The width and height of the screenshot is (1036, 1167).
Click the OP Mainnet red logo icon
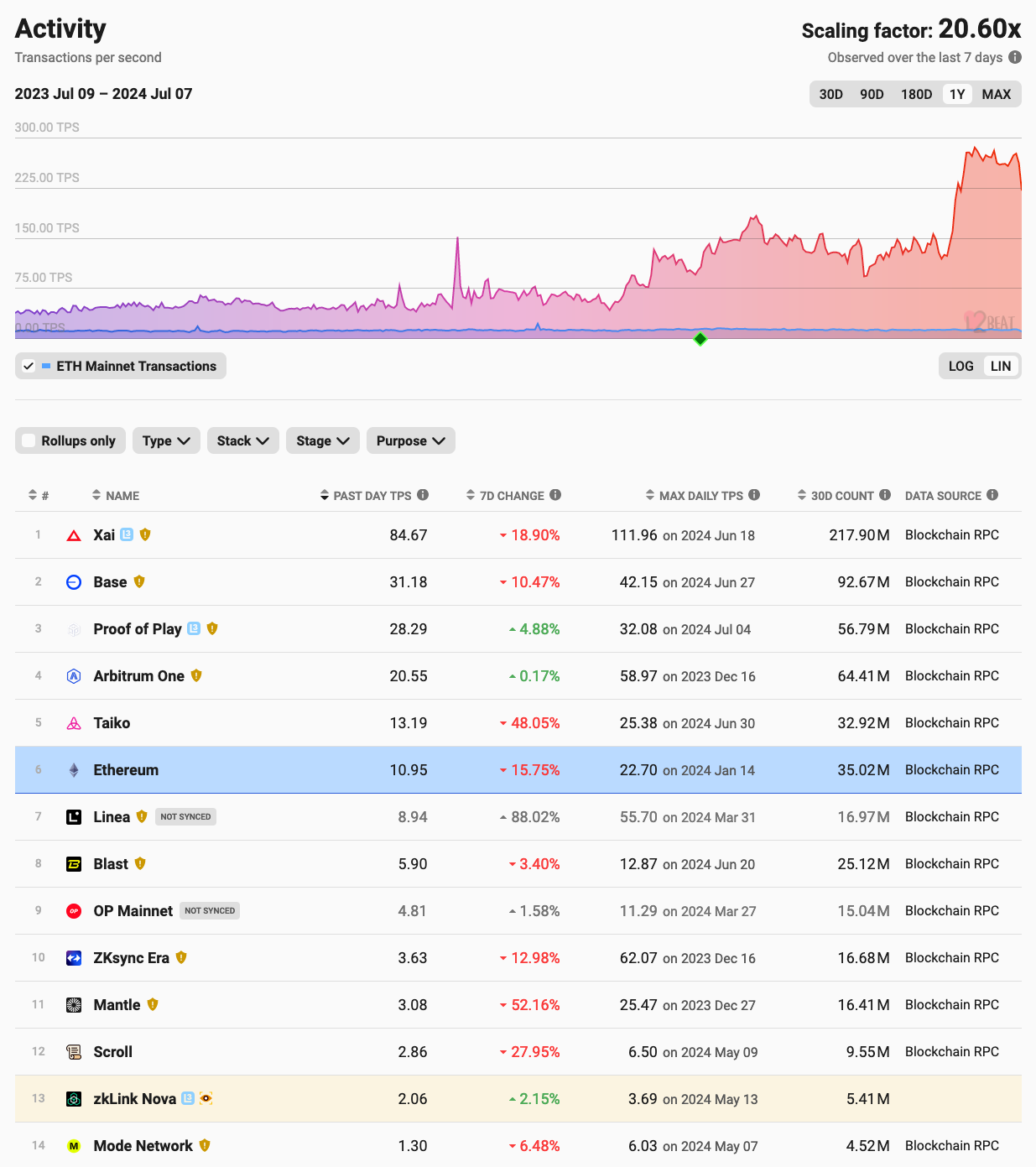point(74,911)
